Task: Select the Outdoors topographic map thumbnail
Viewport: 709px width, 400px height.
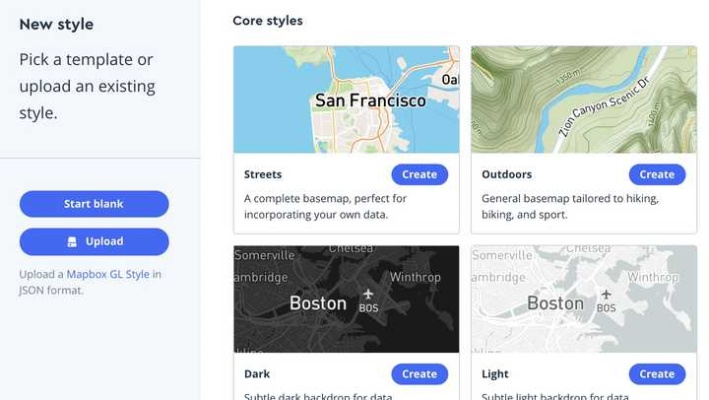Action: 583,99
